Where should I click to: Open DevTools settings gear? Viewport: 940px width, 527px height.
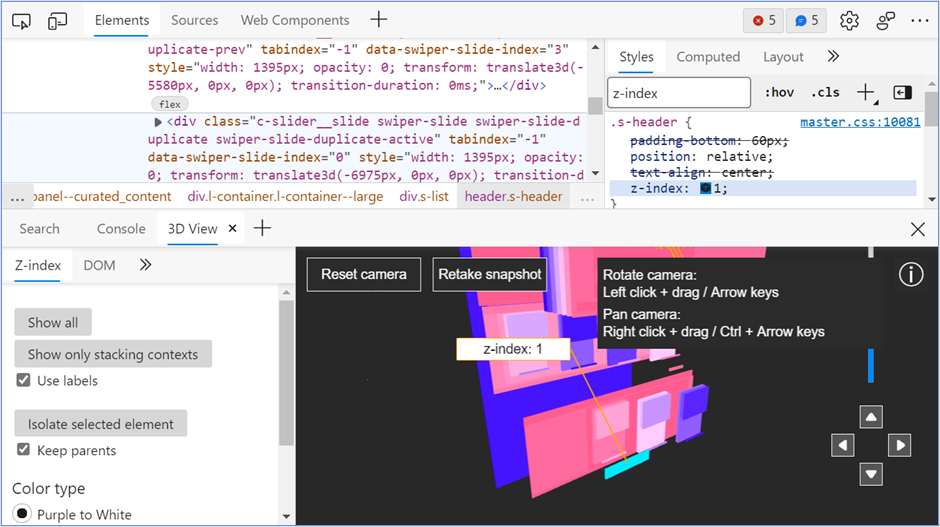pos(849,20)
